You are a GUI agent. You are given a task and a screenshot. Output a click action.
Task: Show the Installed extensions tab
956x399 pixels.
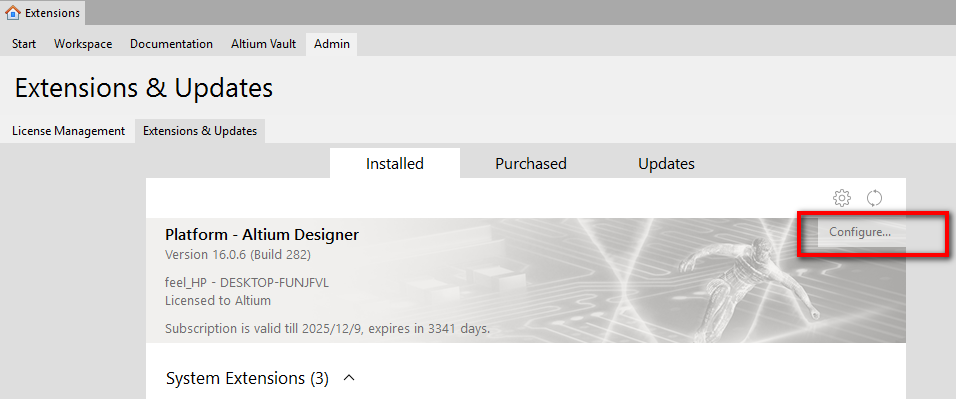coord(394,163)
